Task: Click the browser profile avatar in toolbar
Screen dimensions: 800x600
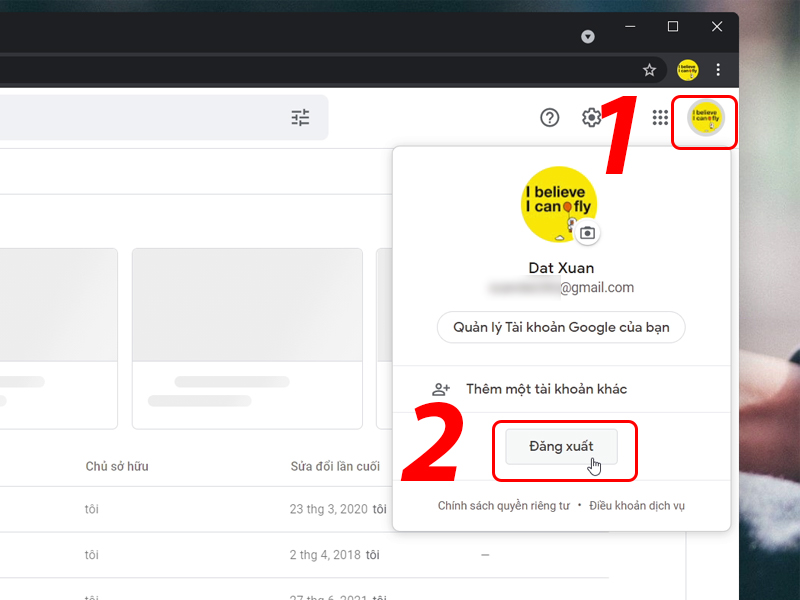Action: (686, 69)
